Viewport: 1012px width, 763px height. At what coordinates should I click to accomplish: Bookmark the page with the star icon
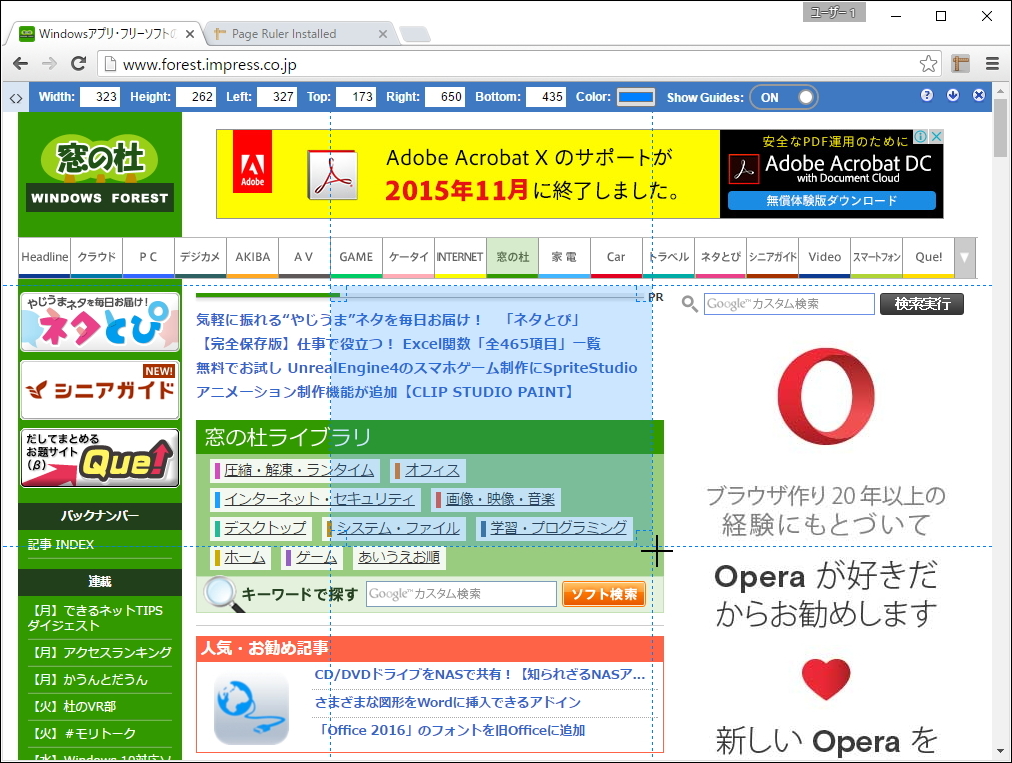928,62
